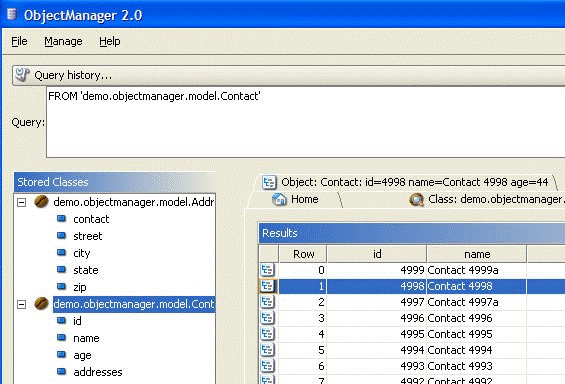Click the field icon next to age
The width and height of the screenshot is (565, 384).
tap(62, 354)
